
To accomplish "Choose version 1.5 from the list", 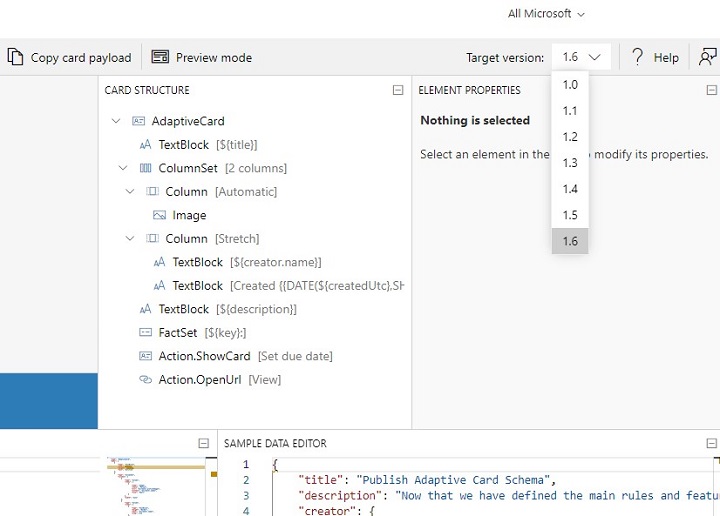I will tap(570, 215).
